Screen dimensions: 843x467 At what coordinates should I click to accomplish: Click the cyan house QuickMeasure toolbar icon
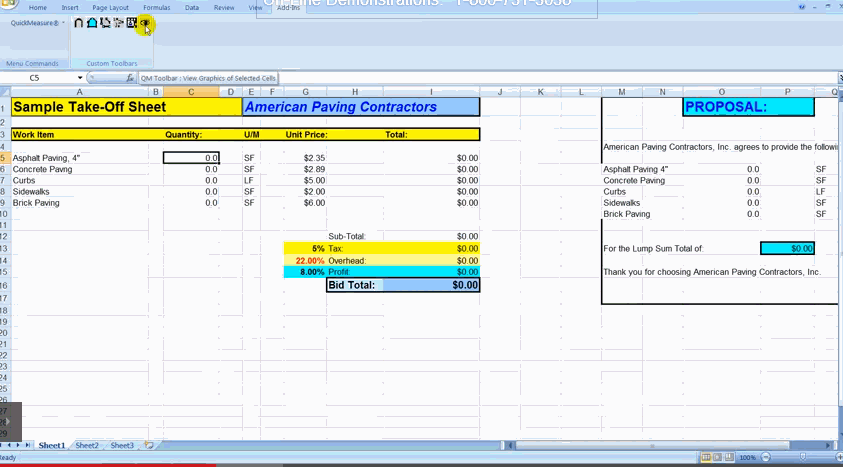coord(92,23)
